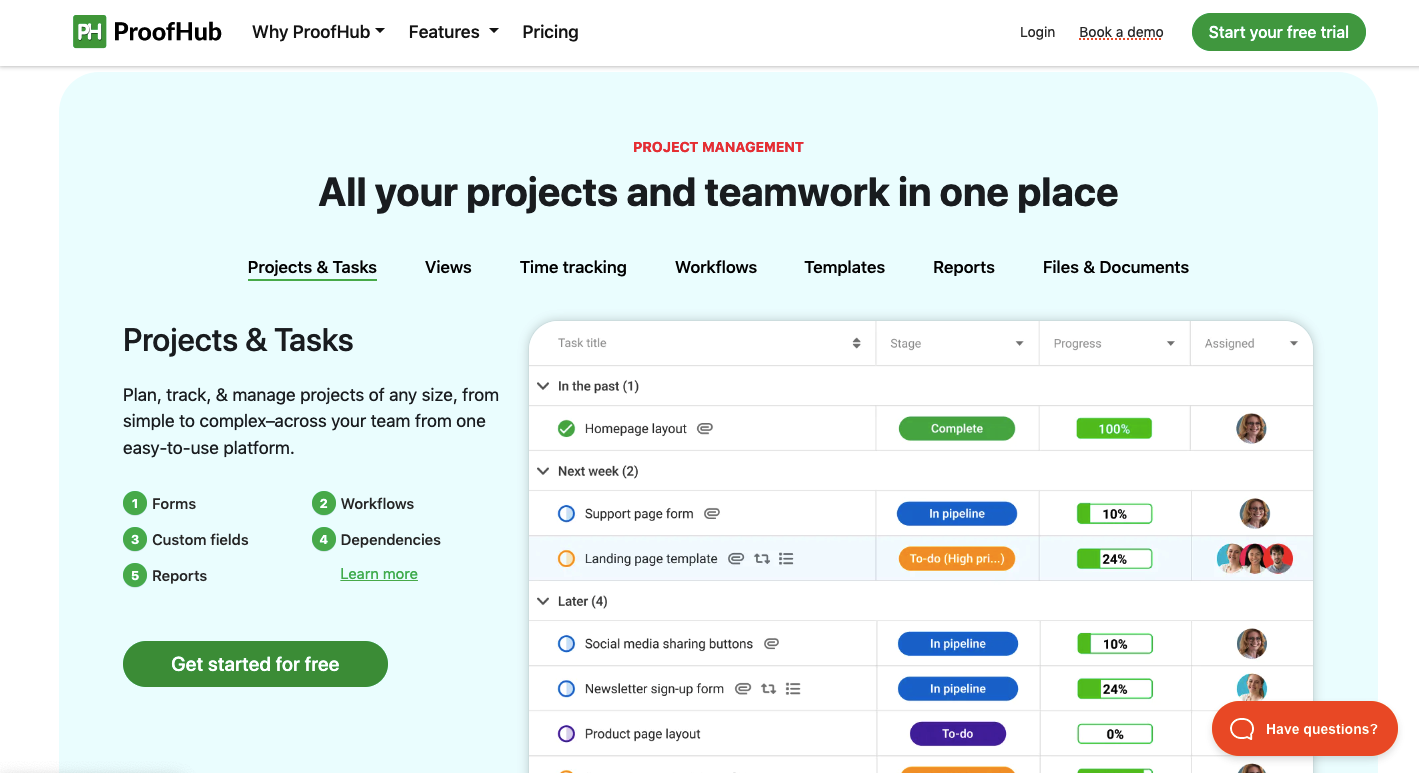Collapse the Next week (2) group
This screenshot has height=773, width=1419.
click(543, 471)
